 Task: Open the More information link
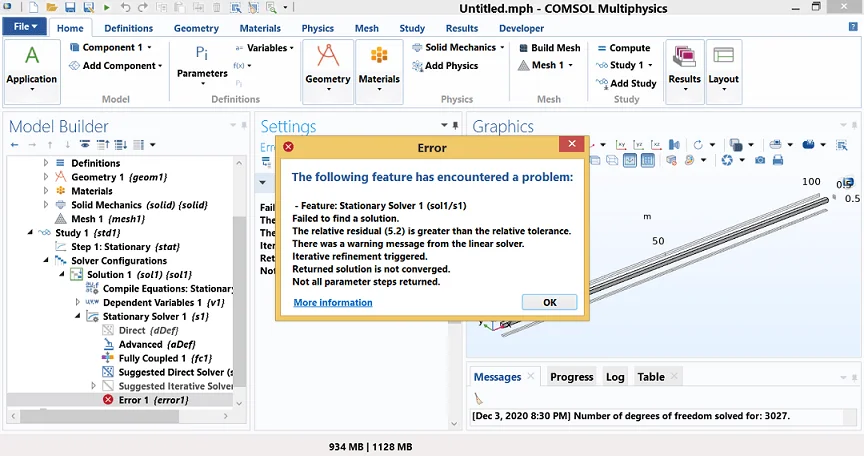[333, 302]
